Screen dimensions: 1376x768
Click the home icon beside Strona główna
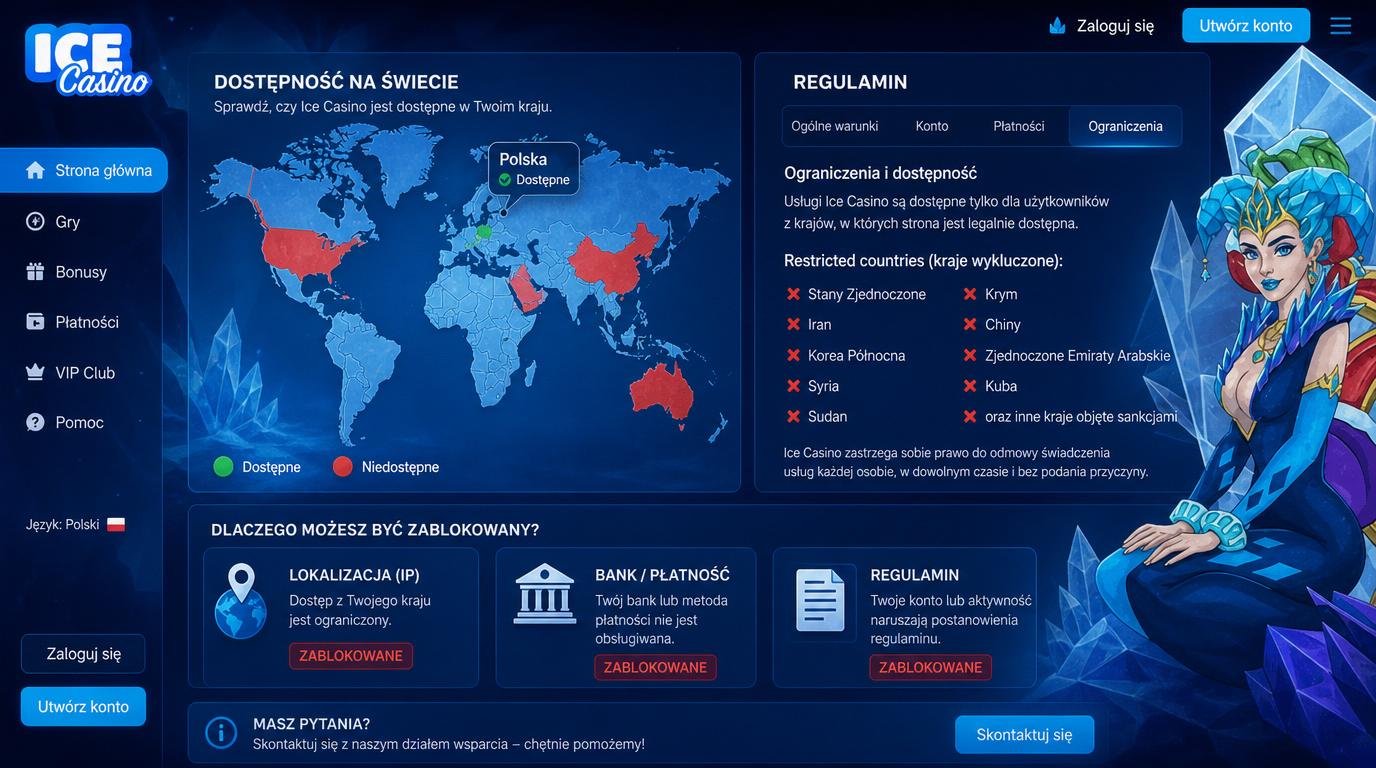pos(35,170)
